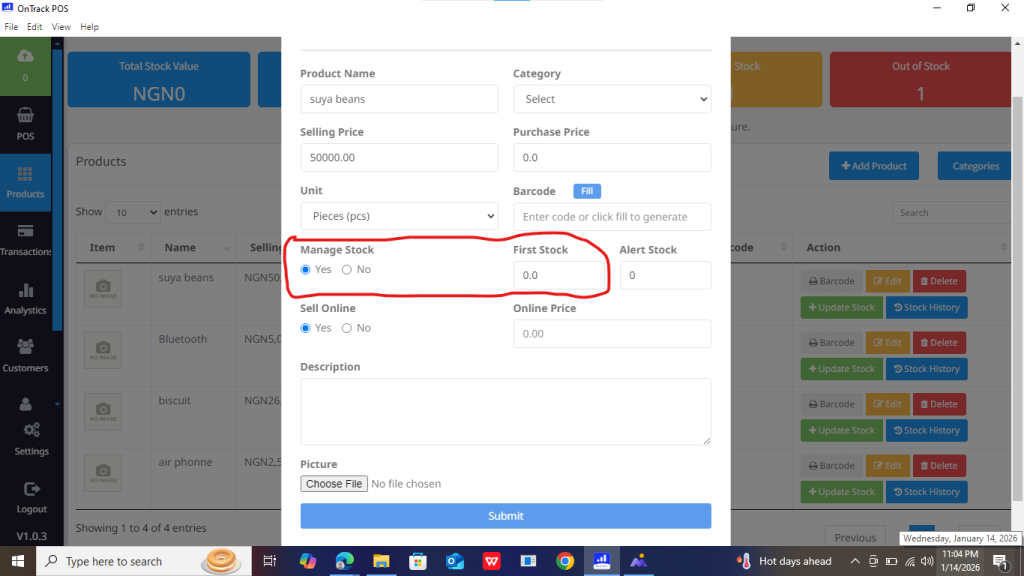The width and height of the screenshot is (1024, 576).
Task: Launch Google Chrome from the taskbar
Action: click(x=565, y=561)
